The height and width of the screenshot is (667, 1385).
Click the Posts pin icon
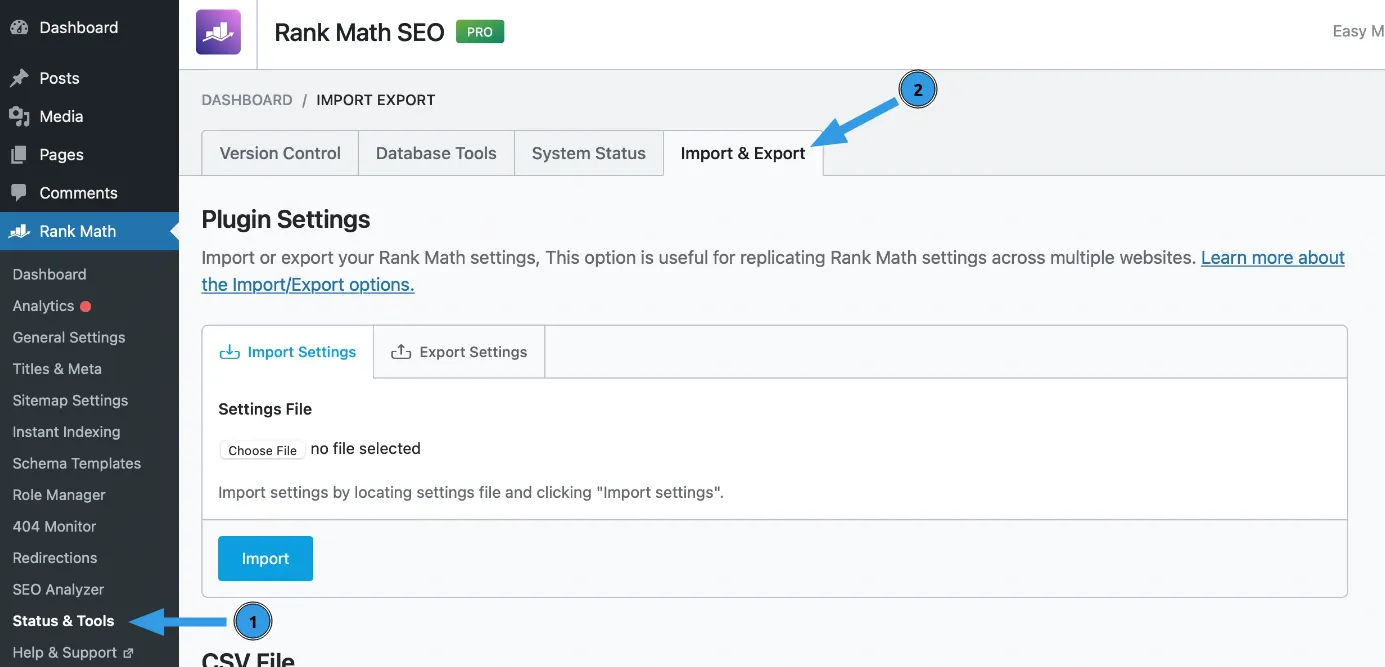point(19,78)
